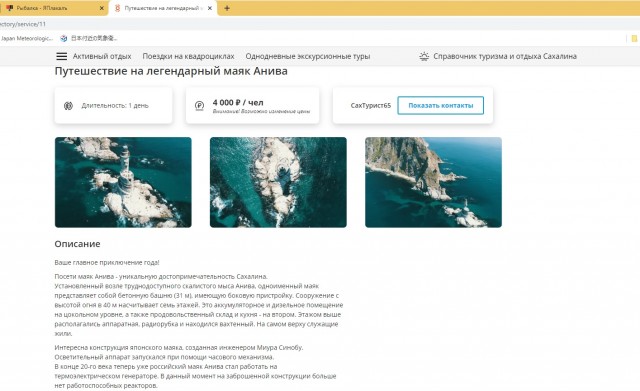Close the Путешествие на легендарный tab

tap(210, 8)
